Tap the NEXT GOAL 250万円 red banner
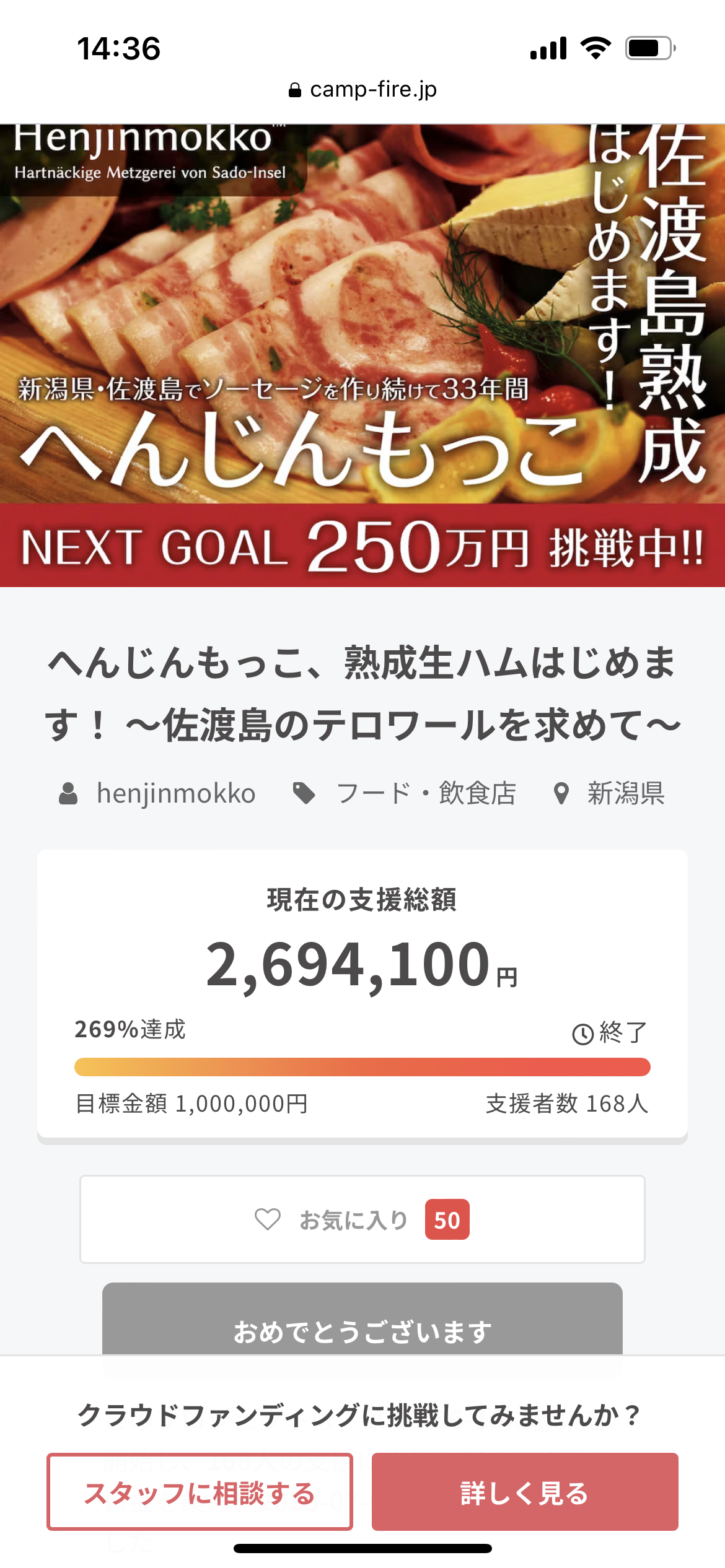 point(362,546)
